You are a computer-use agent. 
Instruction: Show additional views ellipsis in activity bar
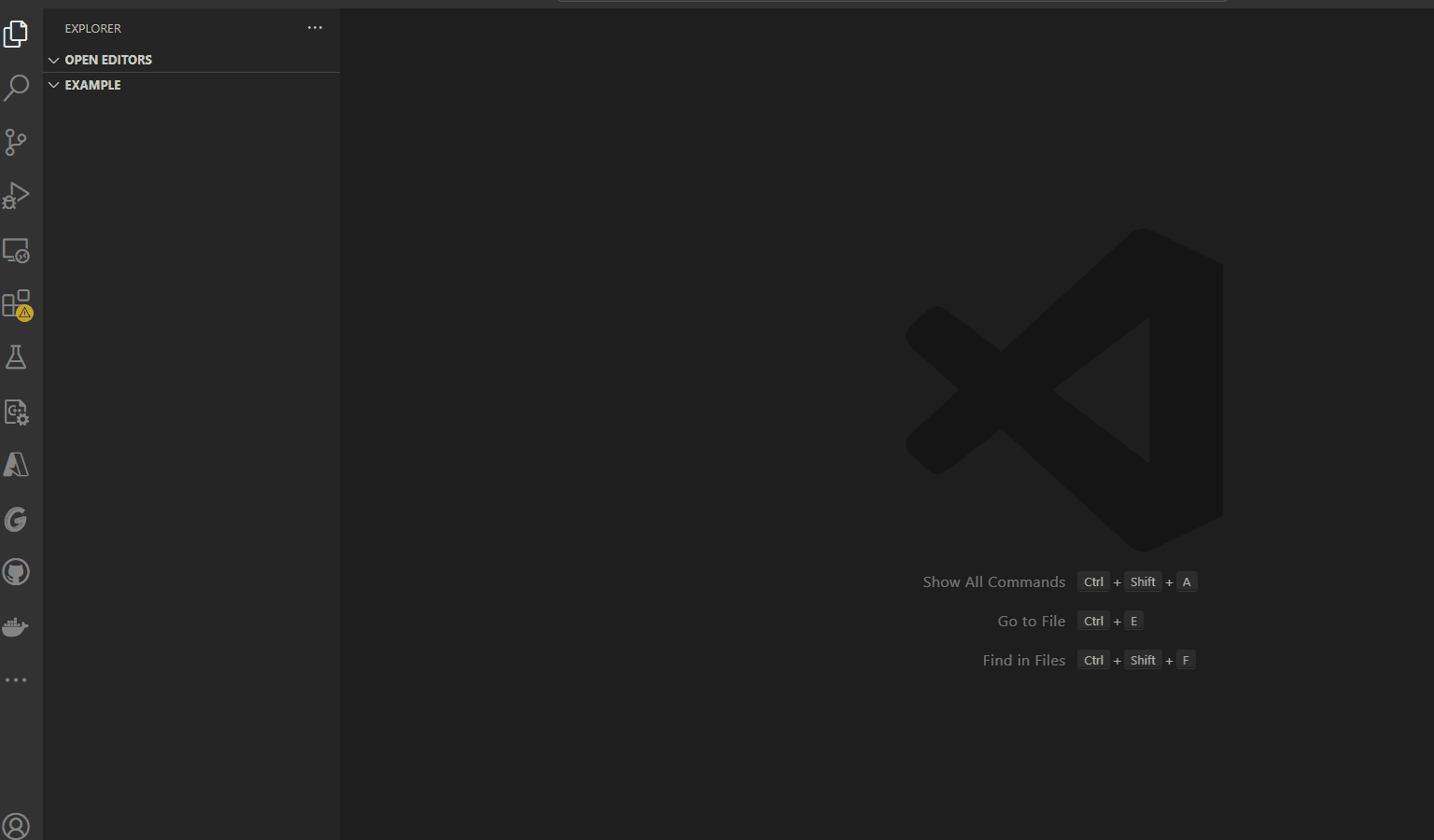pos(16,680)
